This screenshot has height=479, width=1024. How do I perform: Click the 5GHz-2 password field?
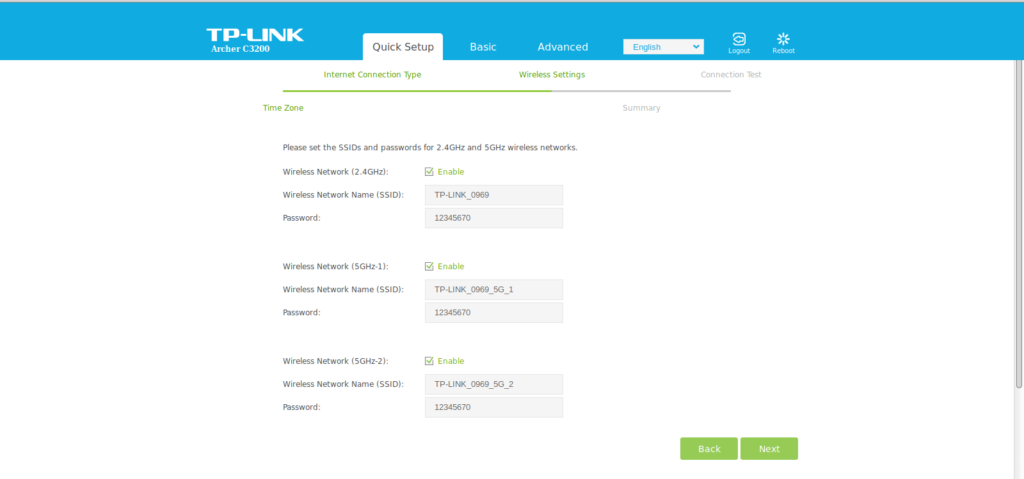point(493,408)
